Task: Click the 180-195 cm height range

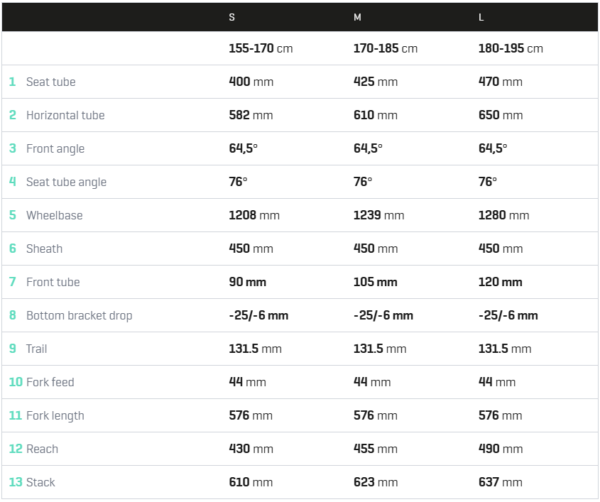Action: [510, 48]
